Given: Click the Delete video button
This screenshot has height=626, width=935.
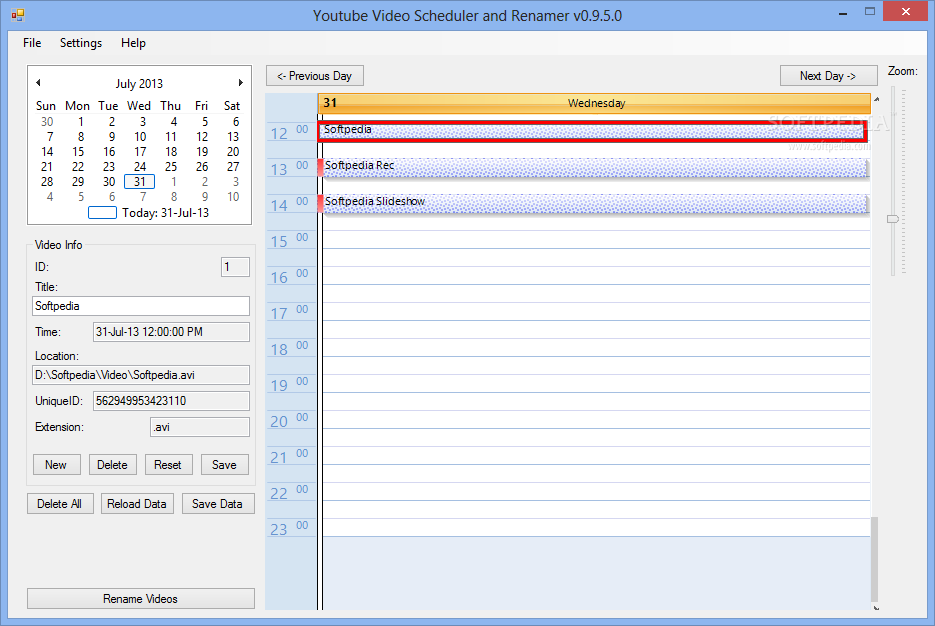Looking at the screenshot, I should point(112,465).
